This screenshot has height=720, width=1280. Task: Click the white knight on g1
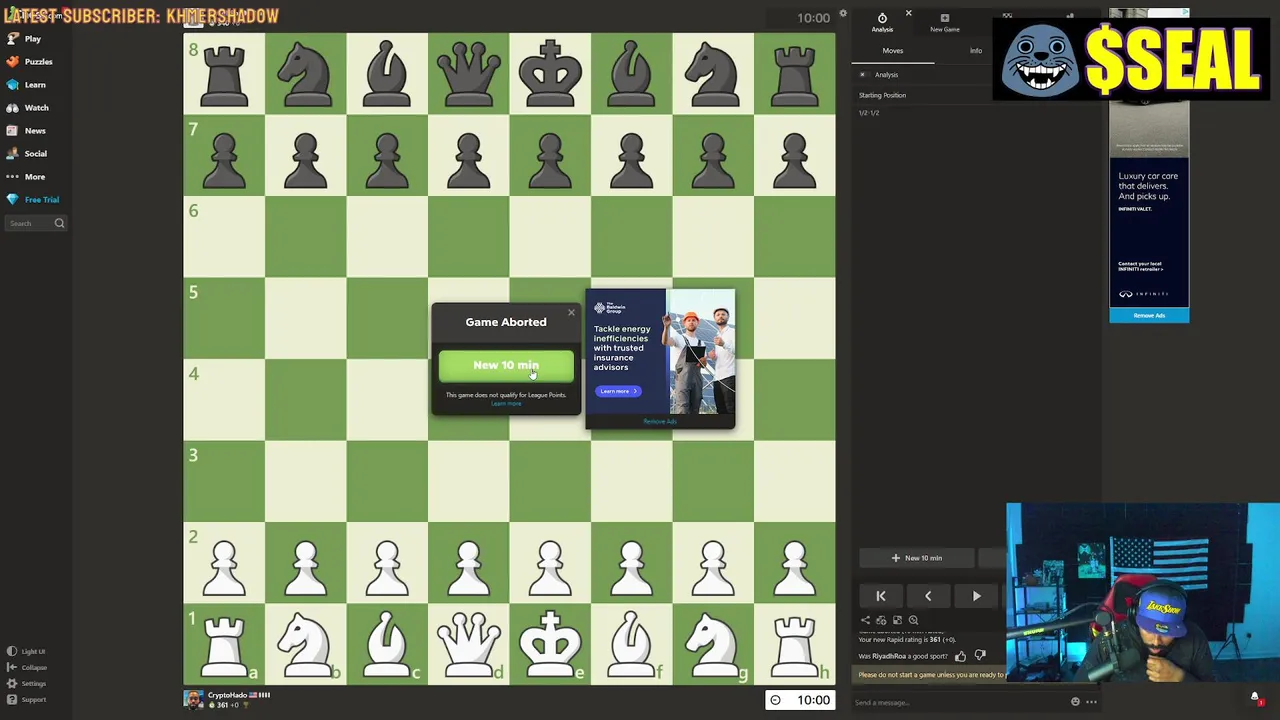tap(713, 645)
